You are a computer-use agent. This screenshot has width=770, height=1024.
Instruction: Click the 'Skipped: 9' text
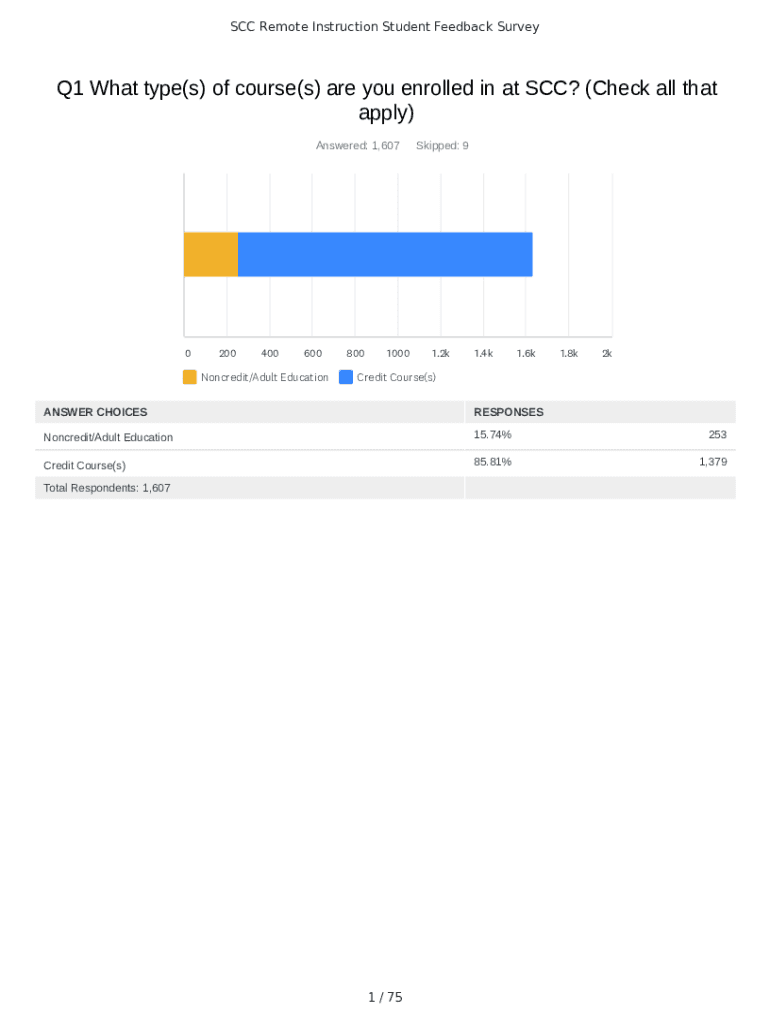pyautogui.click(x=442, y=146)
